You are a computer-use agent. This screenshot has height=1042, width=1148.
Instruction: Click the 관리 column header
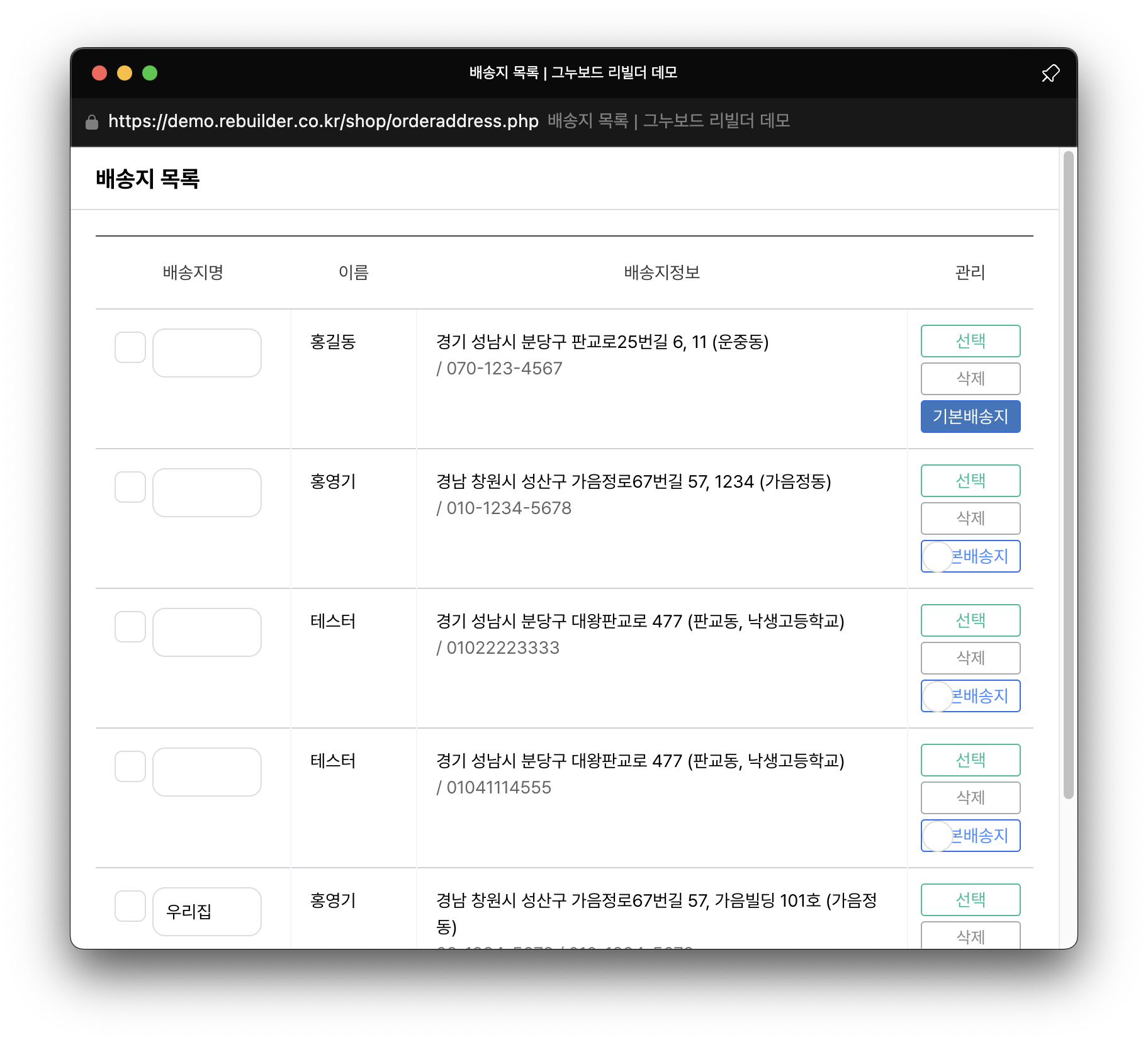click(970, 272)
